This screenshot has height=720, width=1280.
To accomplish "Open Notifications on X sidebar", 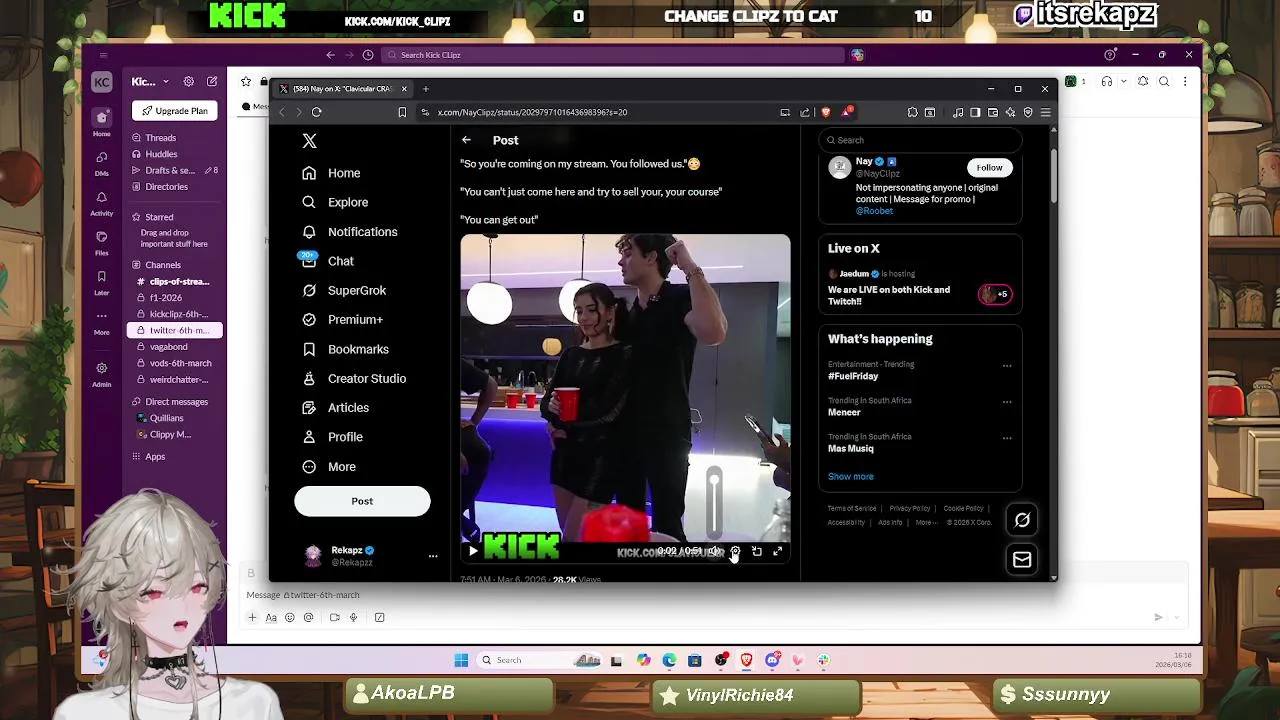I will [350, 232].
